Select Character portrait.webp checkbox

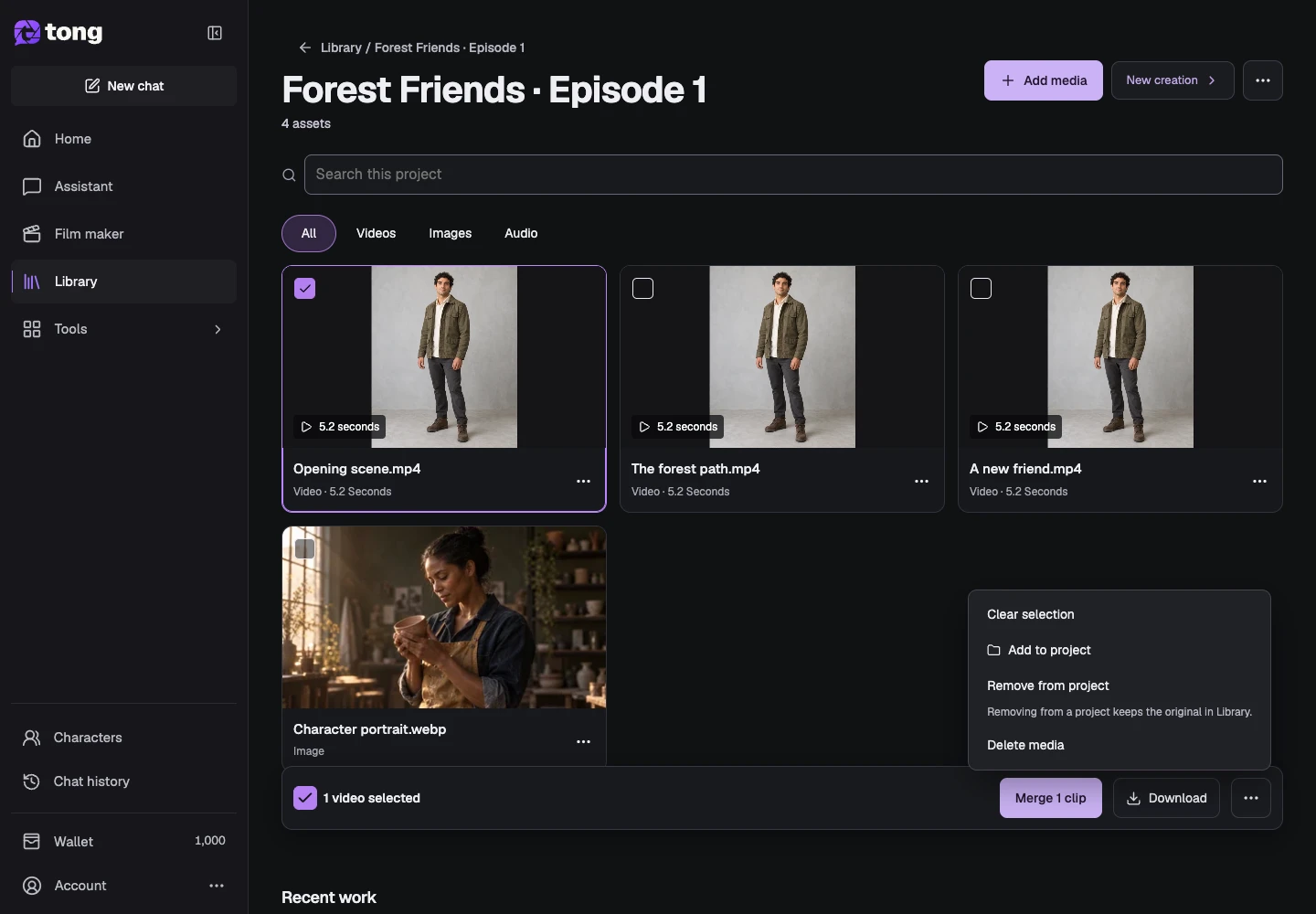click(x=305, y=548)
